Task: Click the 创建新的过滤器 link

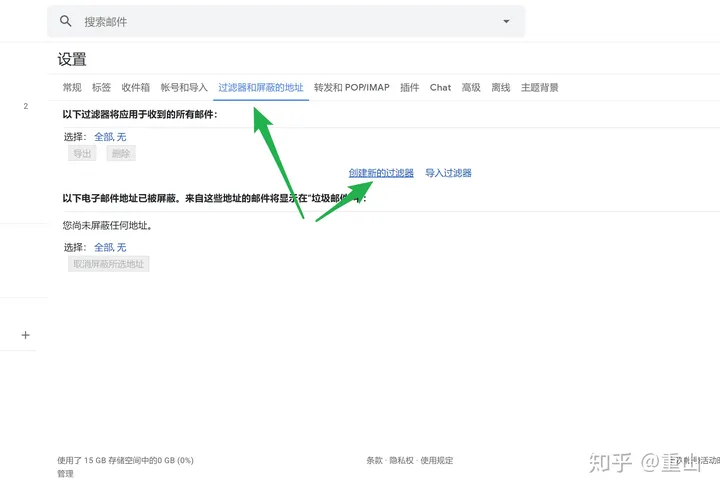Action: pos(381,173)
